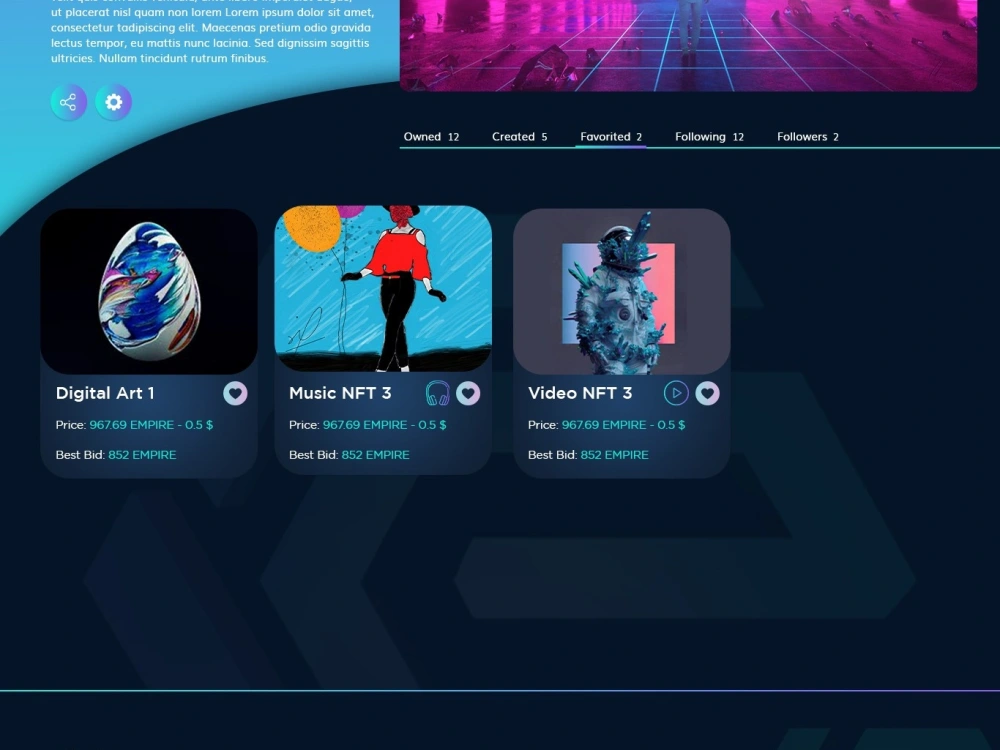This screenshot has width=1000, height=750.
Task: Unfavorite Video NFT 3 via its heart icon
Action: pyautogui.click(x=707, y=393)
